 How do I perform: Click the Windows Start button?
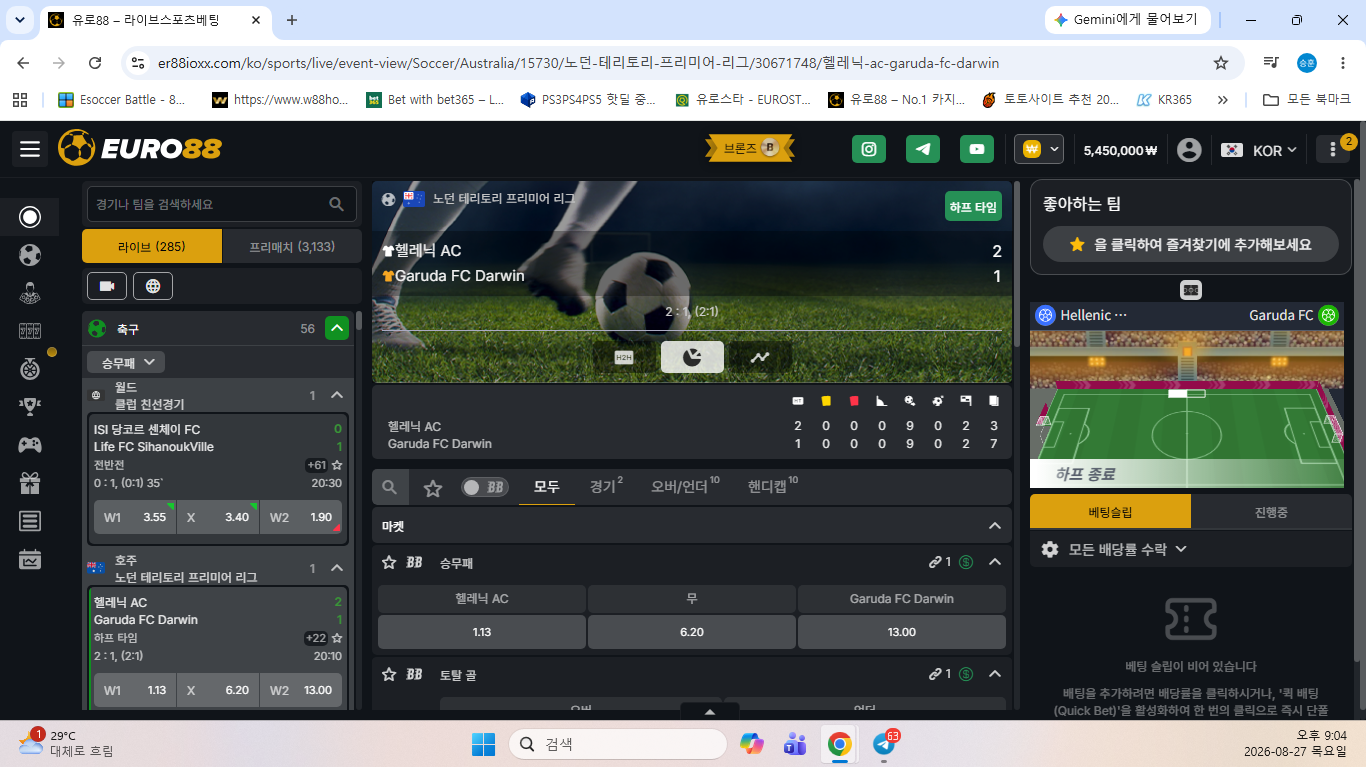click(x=483, y=744)
